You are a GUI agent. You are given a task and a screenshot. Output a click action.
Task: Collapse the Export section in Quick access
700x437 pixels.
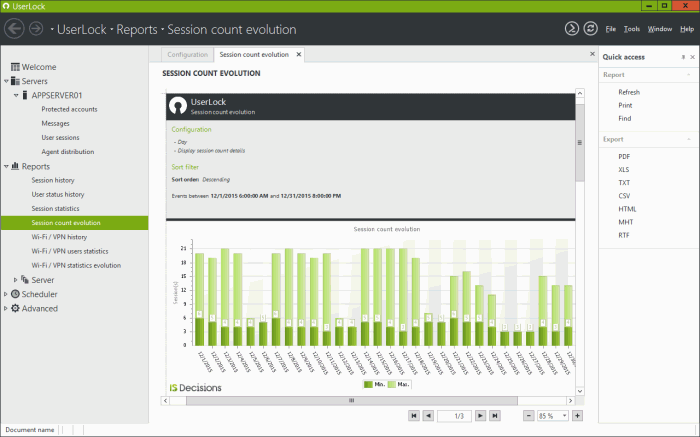click(689, 139)
